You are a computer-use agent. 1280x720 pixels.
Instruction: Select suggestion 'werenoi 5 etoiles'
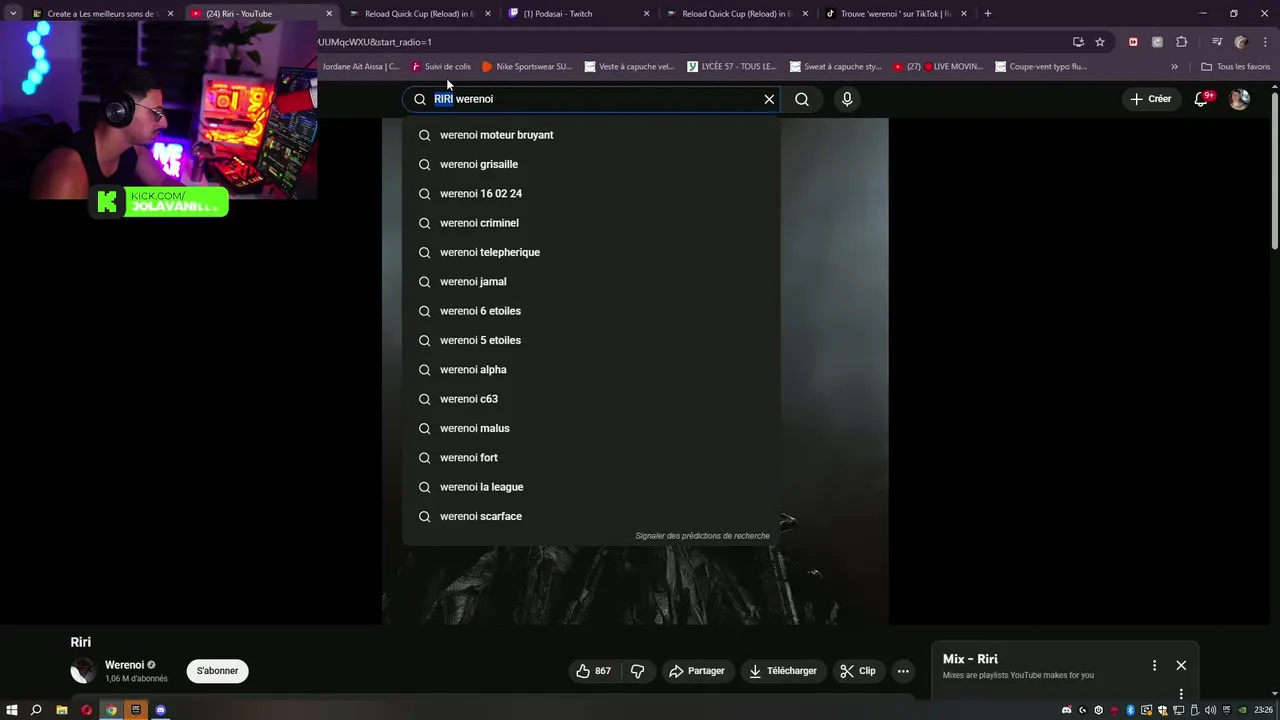[591, 340]
